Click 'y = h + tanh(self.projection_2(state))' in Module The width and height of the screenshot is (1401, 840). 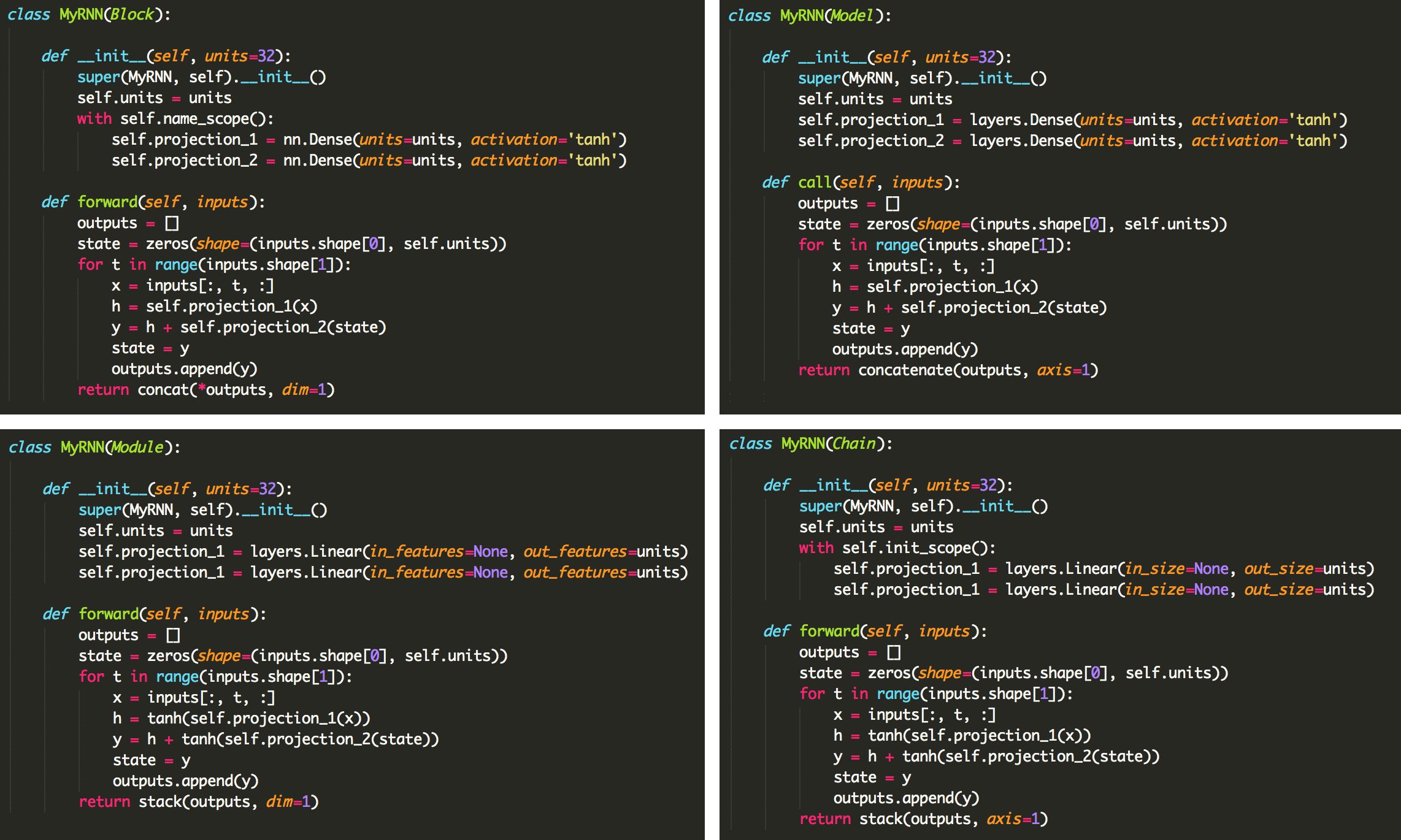tap(276, 739)
